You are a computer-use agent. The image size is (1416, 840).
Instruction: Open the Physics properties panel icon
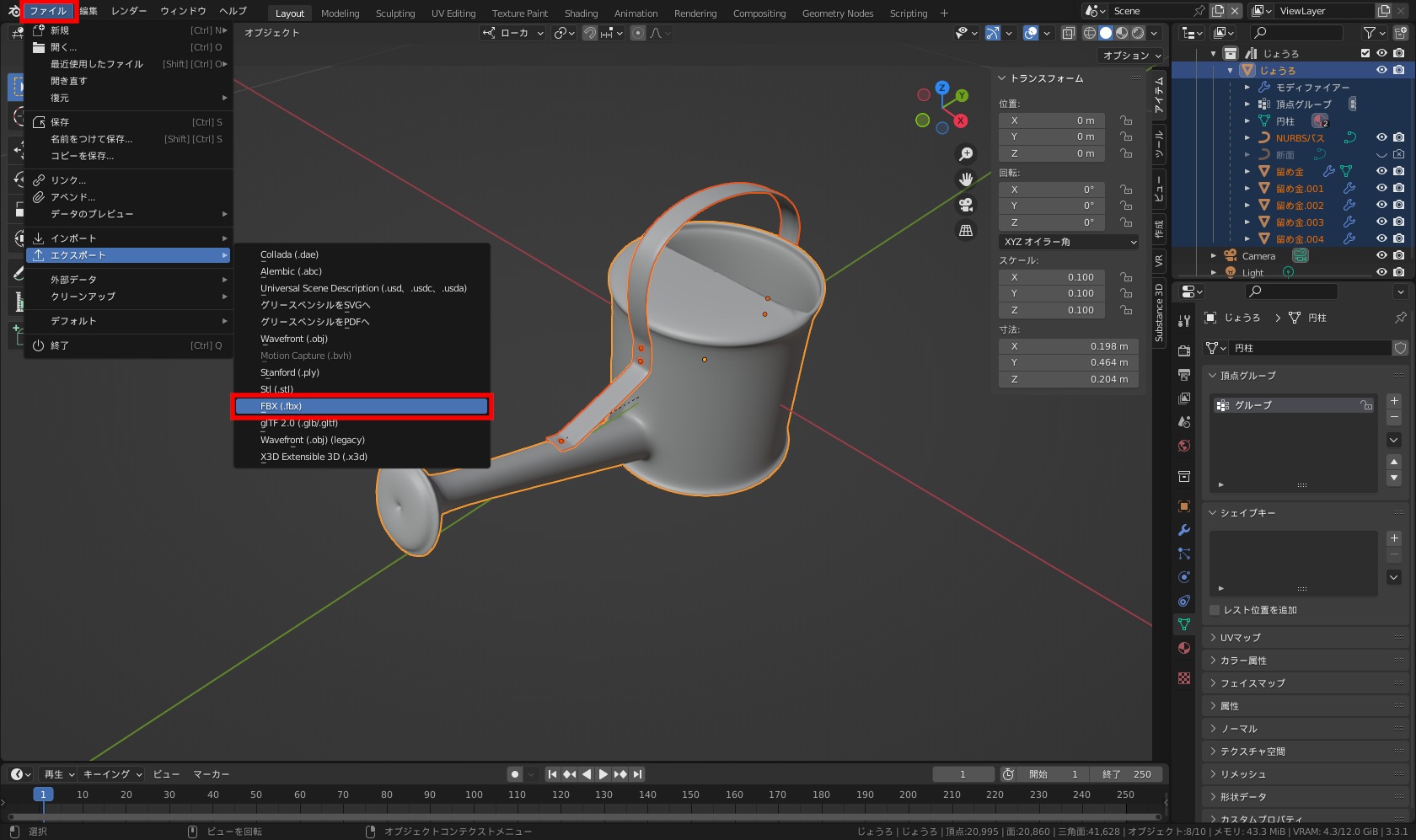tap(1184, 577)
